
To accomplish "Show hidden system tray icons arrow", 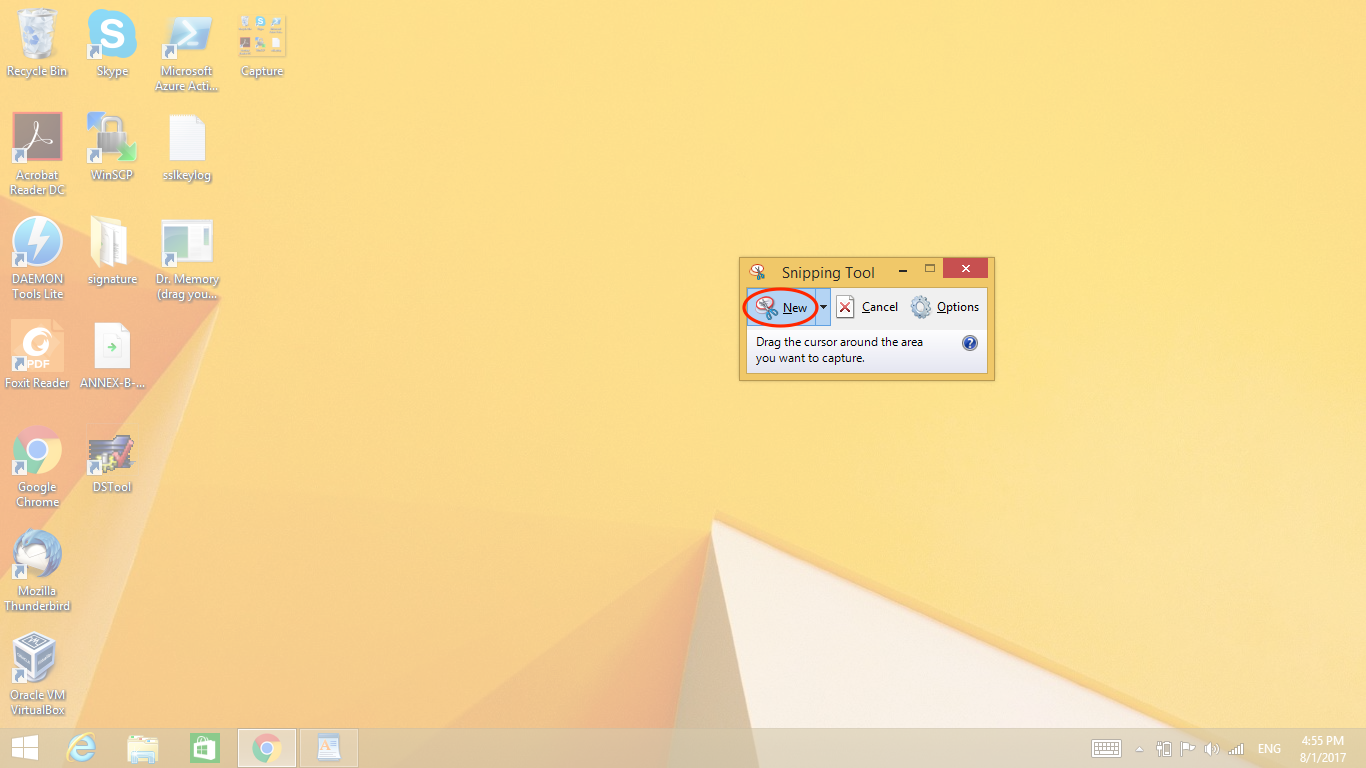I will [1139, 749].
